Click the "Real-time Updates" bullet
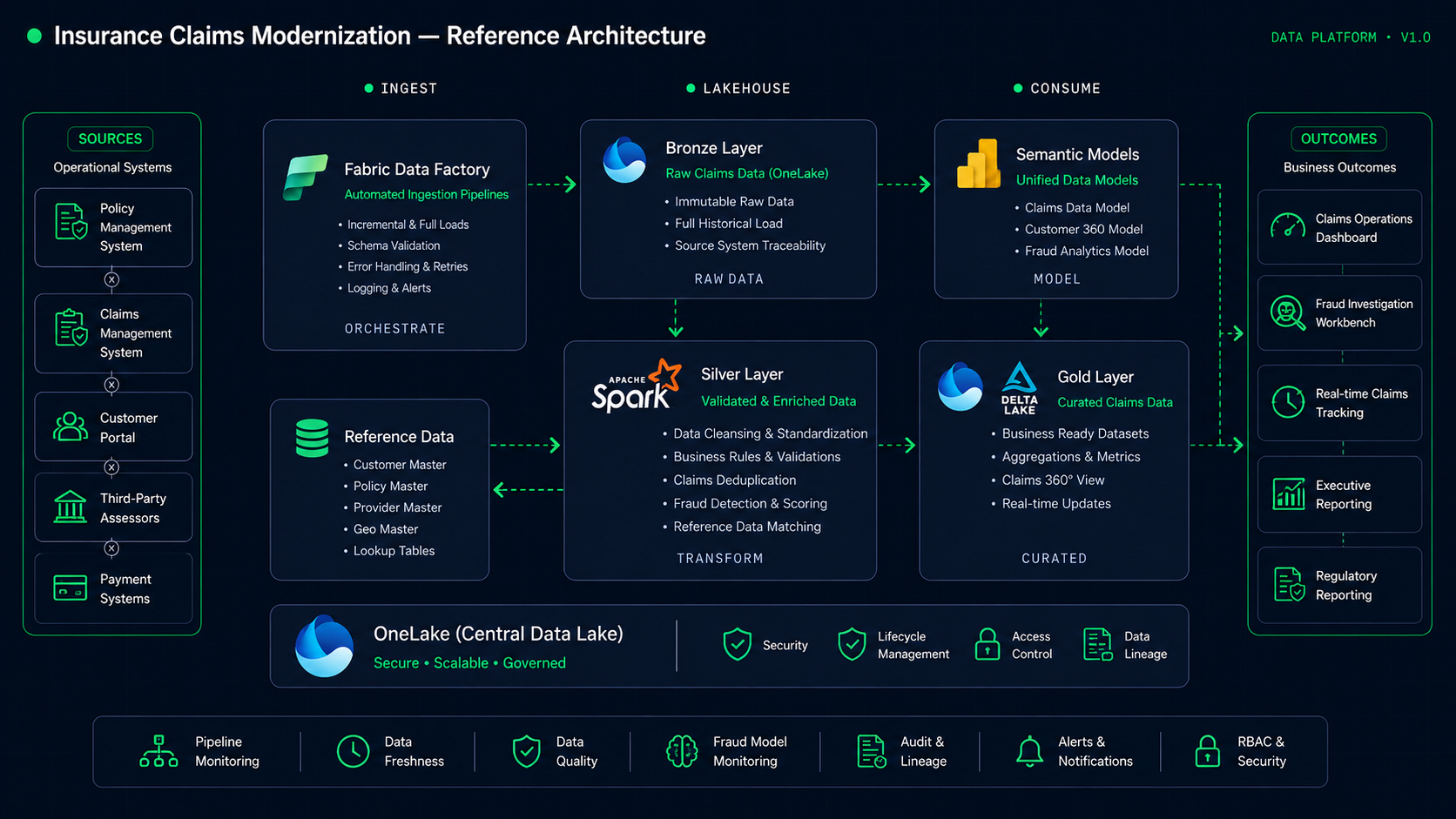This screenshot has width=1456, height=819. click(1056, 504)
